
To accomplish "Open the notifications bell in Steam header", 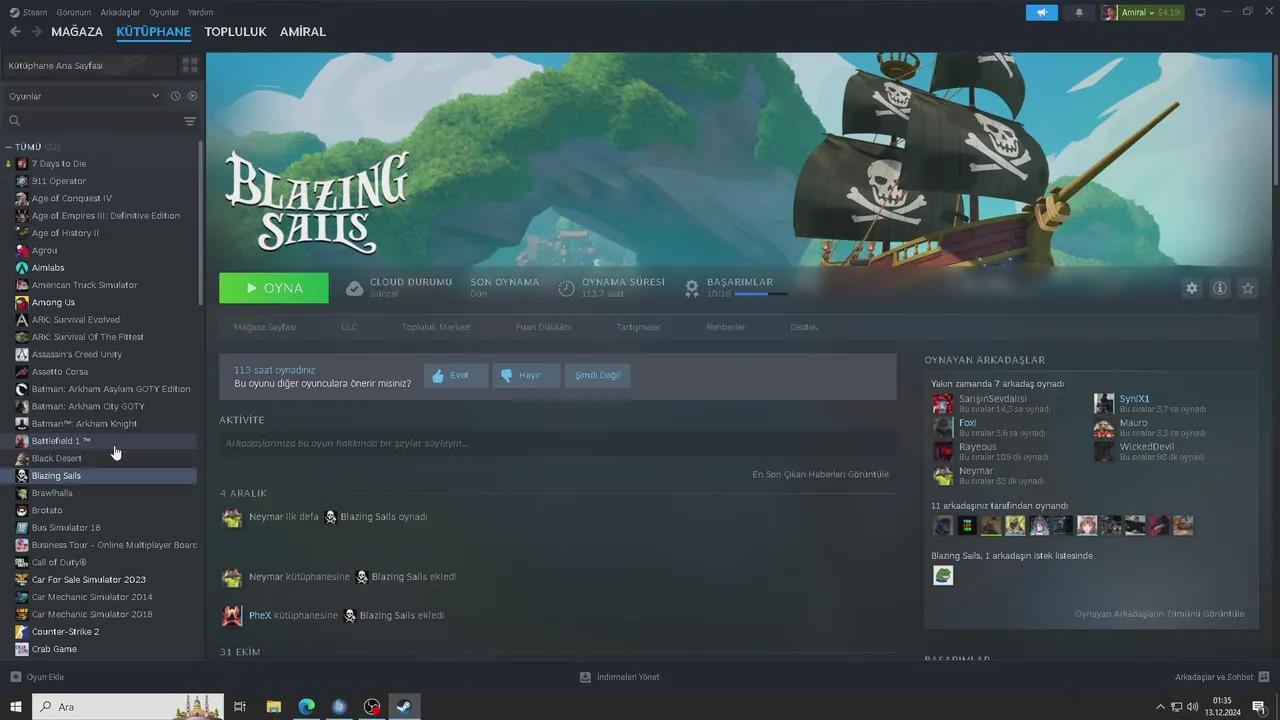I will [x=1079, y=13].
